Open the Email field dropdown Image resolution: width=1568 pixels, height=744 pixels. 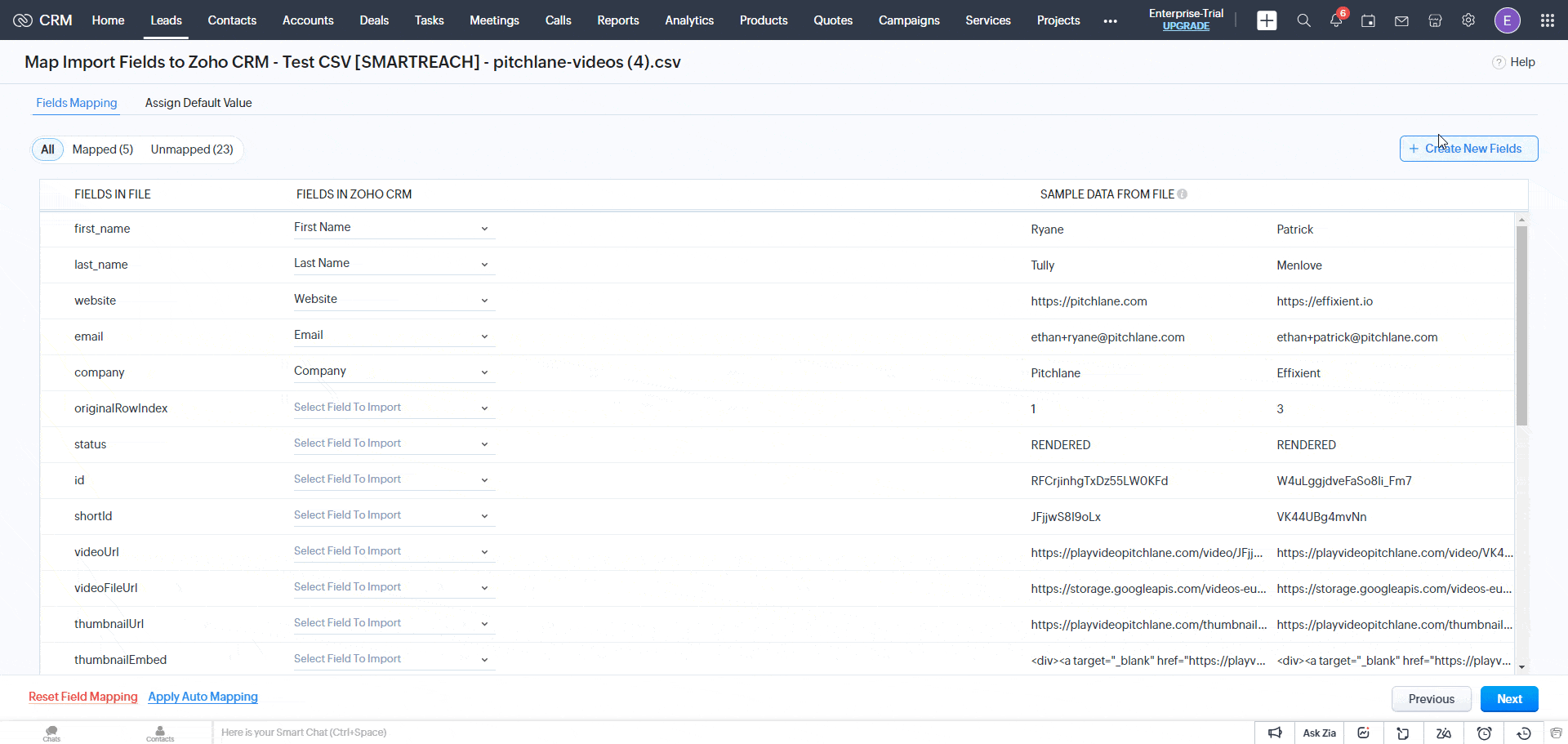[394, 336]
